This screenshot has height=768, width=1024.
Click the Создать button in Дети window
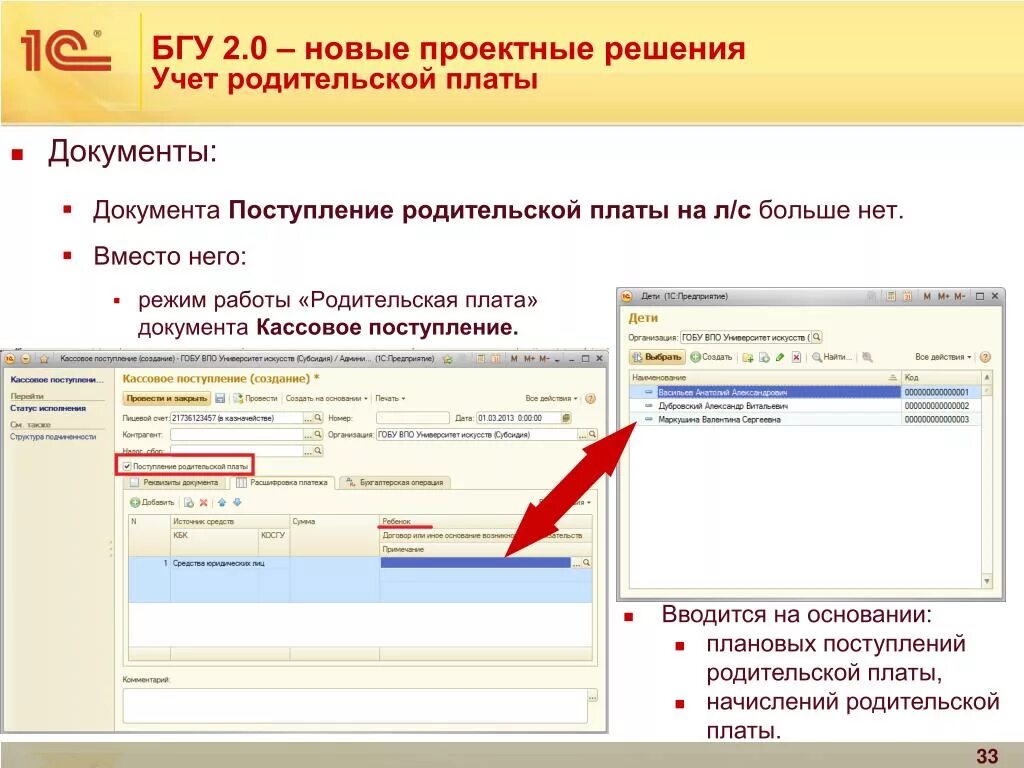[712, 357]
